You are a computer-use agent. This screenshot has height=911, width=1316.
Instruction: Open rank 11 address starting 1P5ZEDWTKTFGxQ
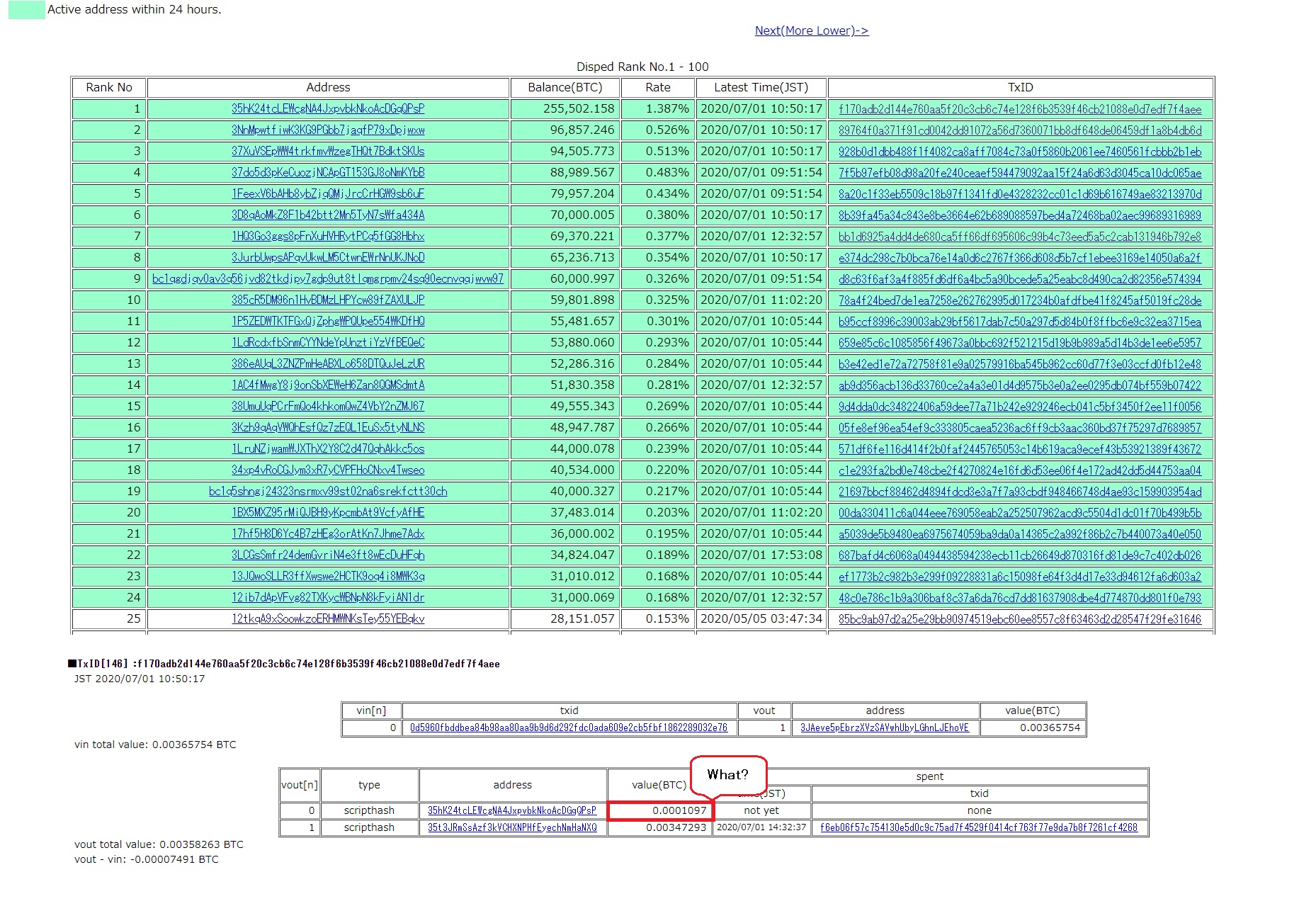[x=328, y=321]
